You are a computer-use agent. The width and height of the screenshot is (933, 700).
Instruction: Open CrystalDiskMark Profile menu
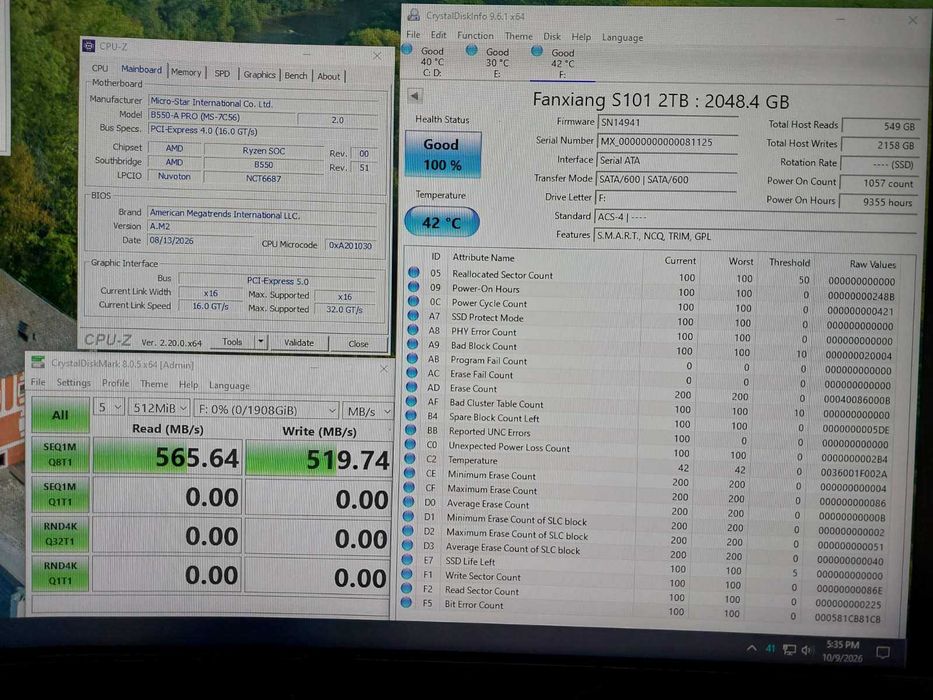pos(115,383)
